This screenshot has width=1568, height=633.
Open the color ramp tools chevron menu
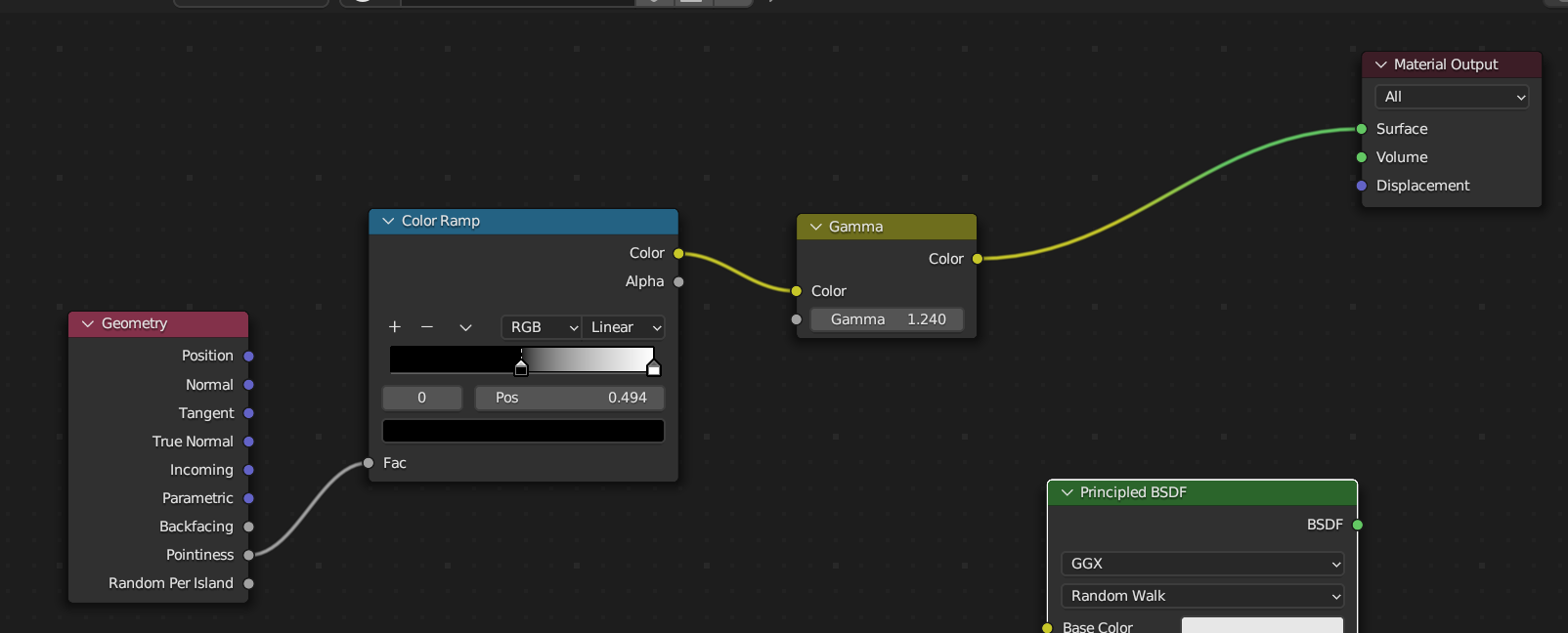tap(465, 327)
